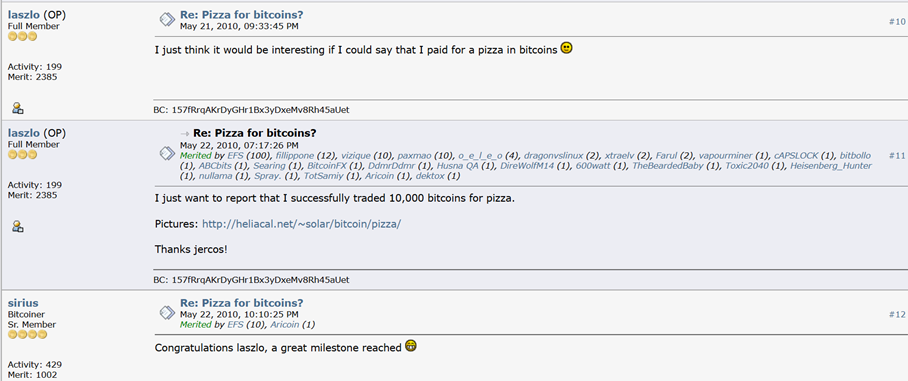Screen dimensions: 908x381
Task: Open post permalink #11
Action: [x=896, y=156]
